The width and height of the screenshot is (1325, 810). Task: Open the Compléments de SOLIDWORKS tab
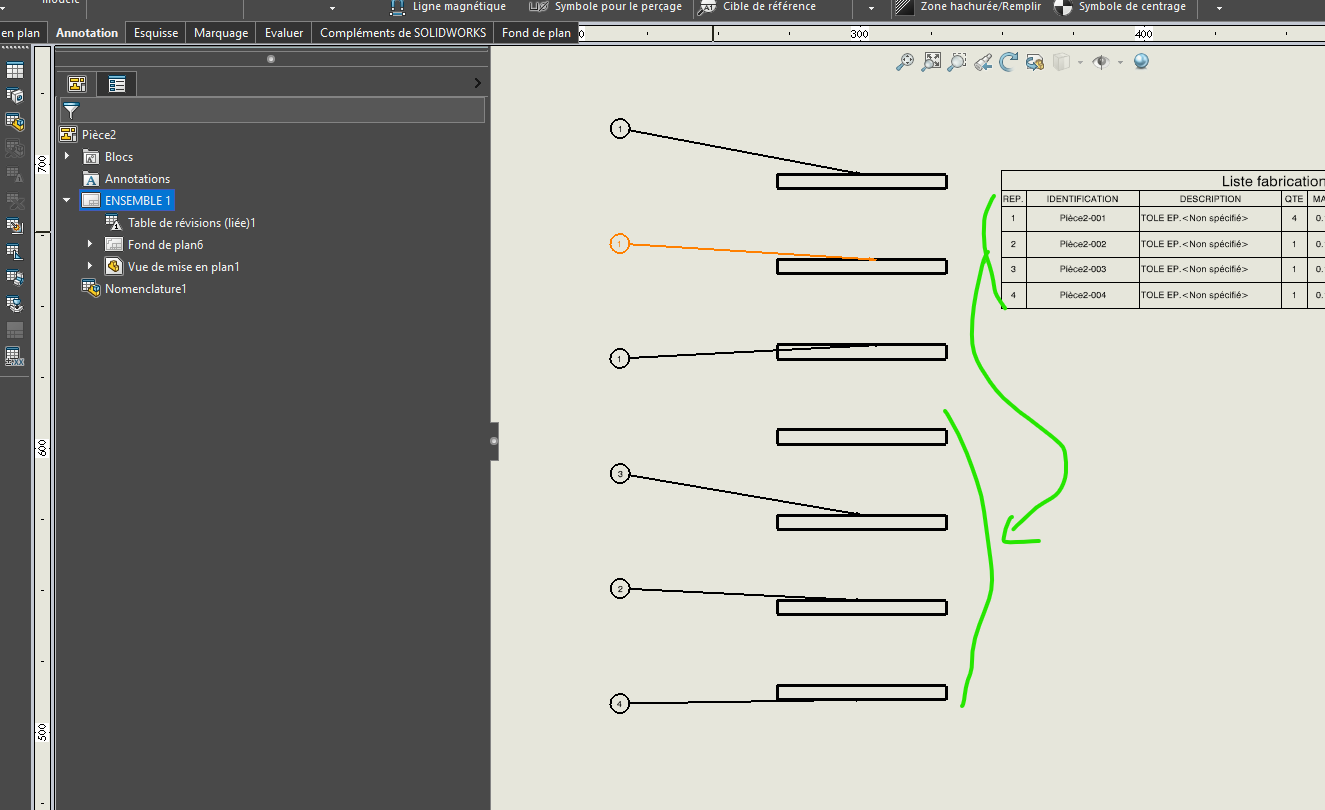(x=402, y=33)
